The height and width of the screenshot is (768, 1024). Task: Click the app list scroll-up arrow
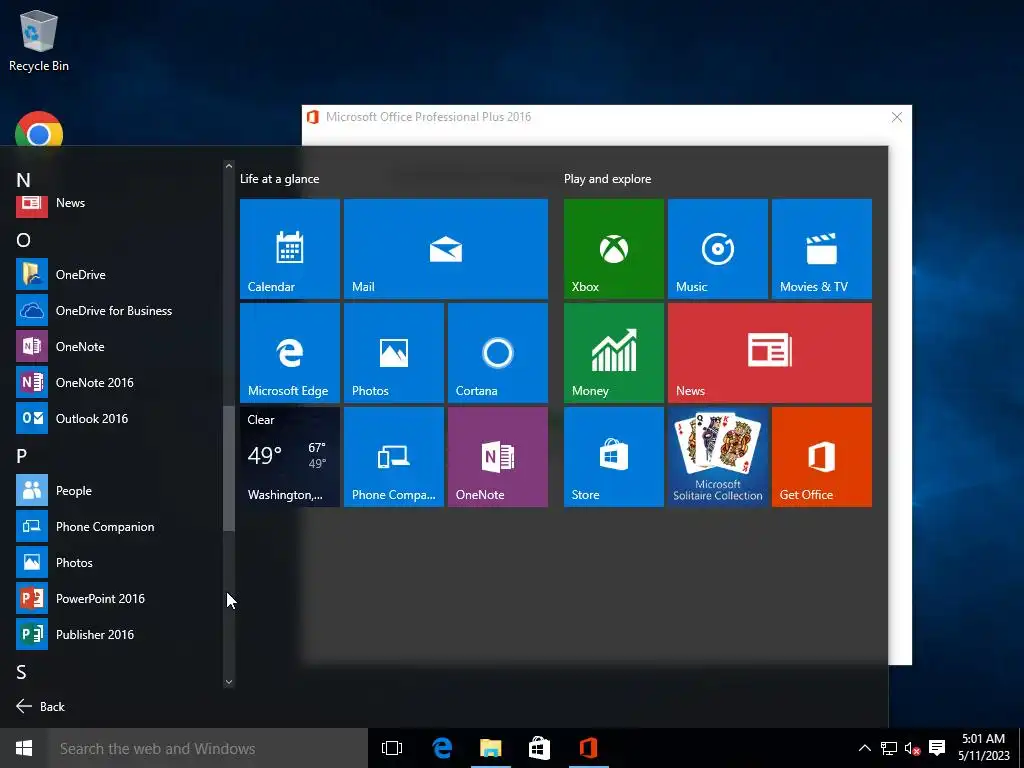[229, 167]
